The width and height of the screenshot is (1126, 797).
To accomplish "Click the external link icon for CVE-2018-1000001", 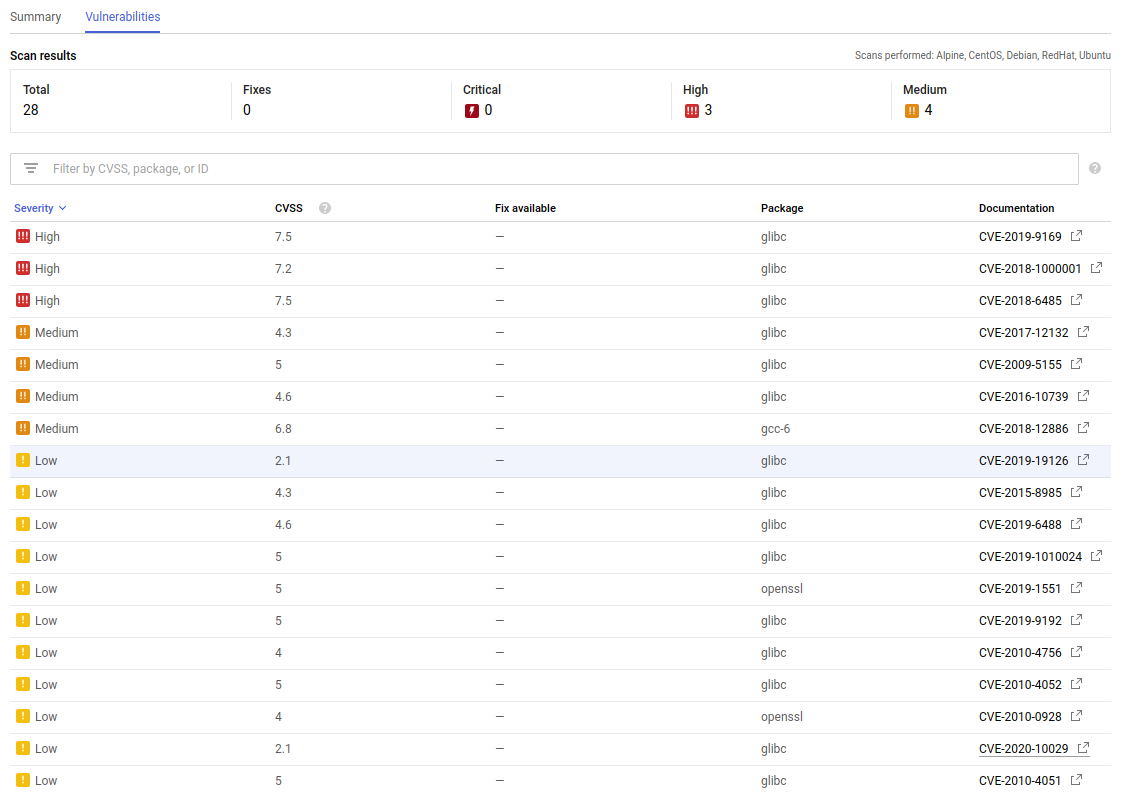I will pos(1095,267).
